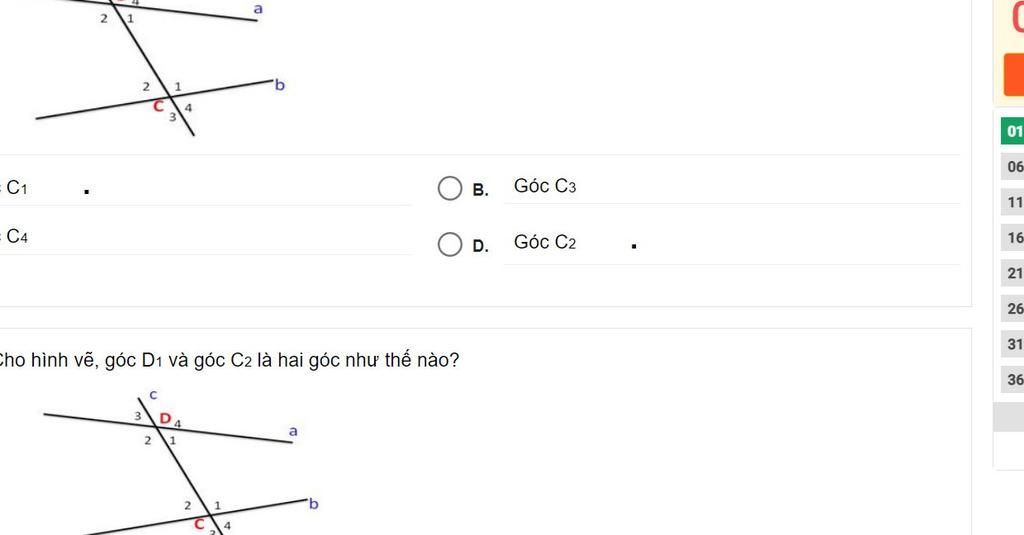Jump to question 11

(x=1014, y=203)
